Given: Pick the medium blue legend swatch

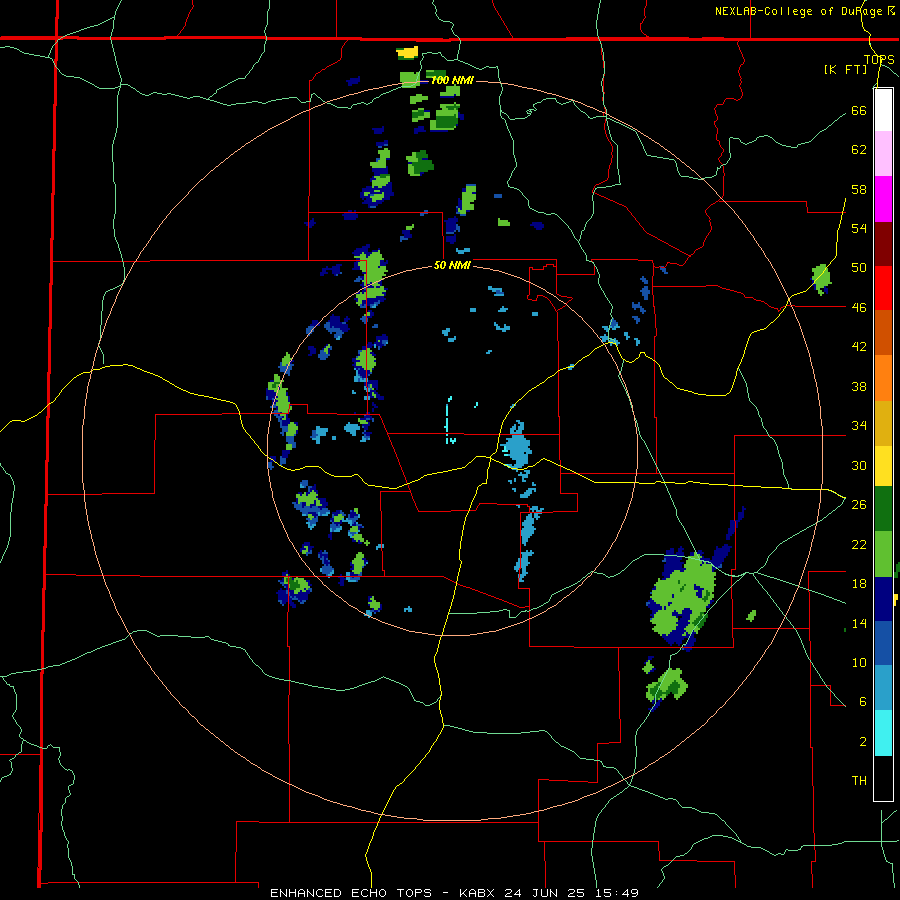Looking at the screenshot, I should [883, 643].
